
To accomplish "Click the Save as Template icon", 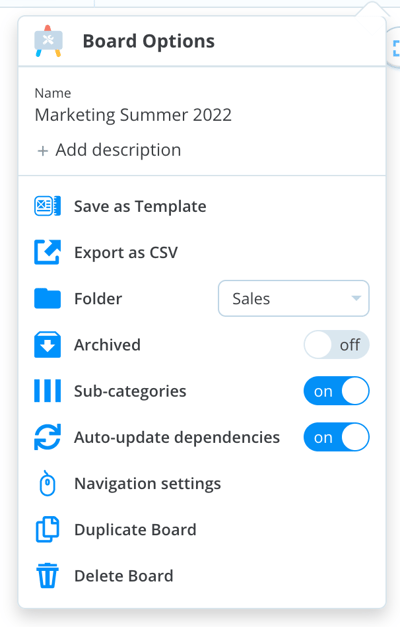I will [x=48, y=206].
